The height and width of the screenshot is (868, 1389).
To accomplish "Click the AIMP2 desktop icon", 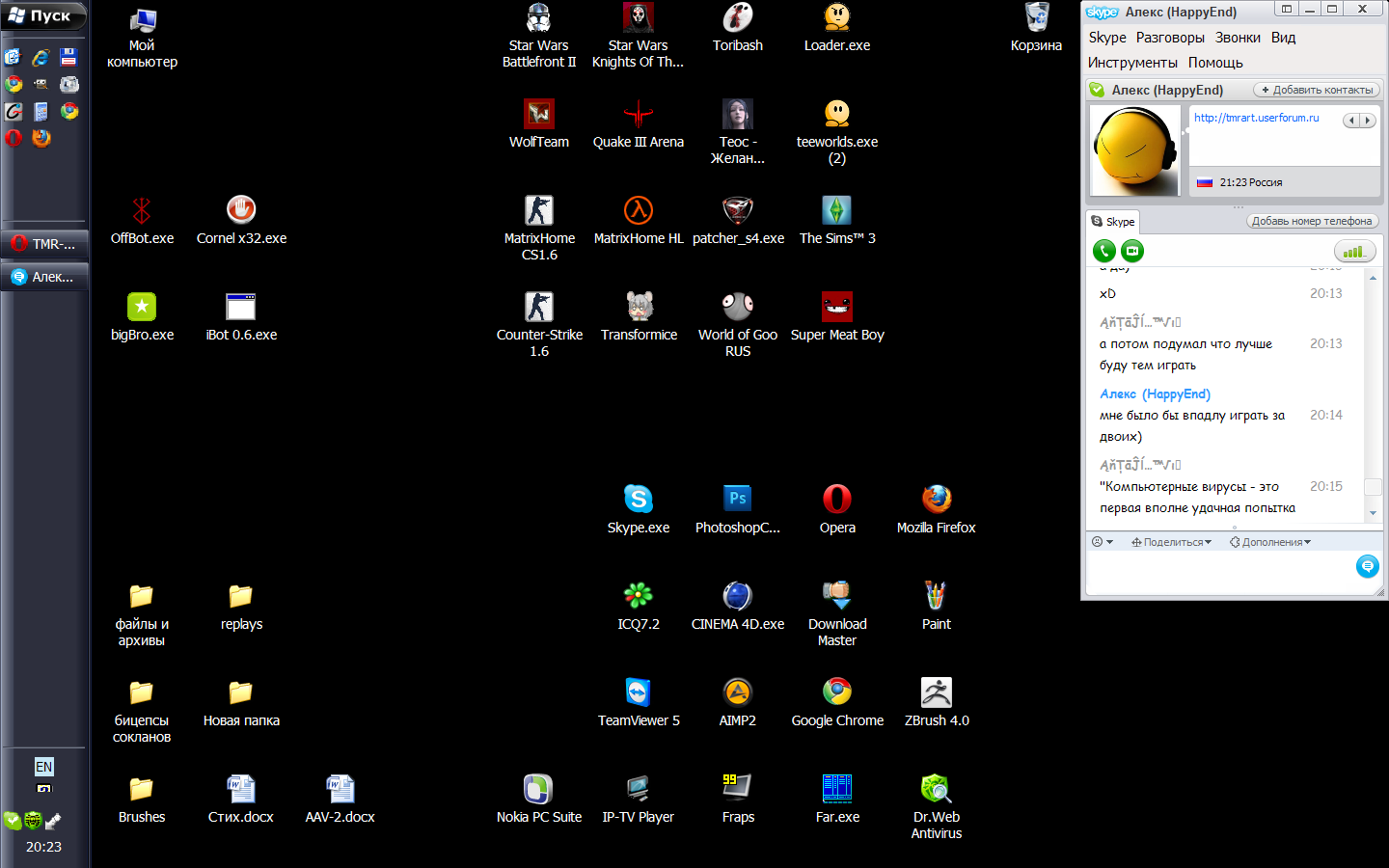I will (738, 703).
